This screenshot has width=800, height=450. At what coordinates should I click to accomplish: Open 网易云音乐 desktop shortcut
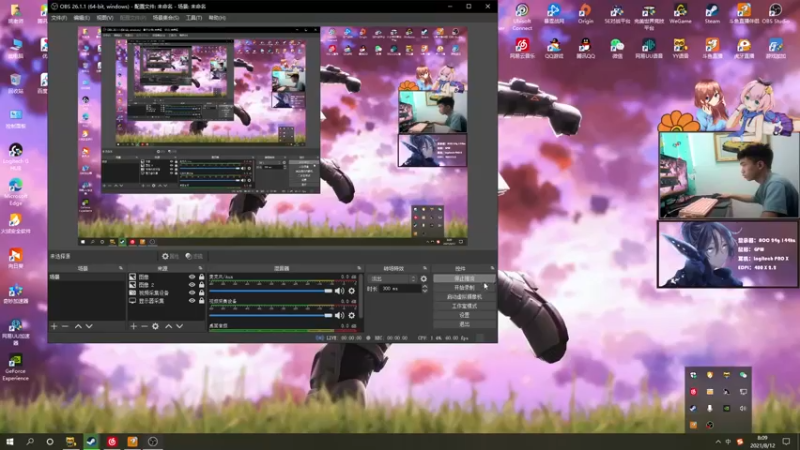tap(522, 48)
